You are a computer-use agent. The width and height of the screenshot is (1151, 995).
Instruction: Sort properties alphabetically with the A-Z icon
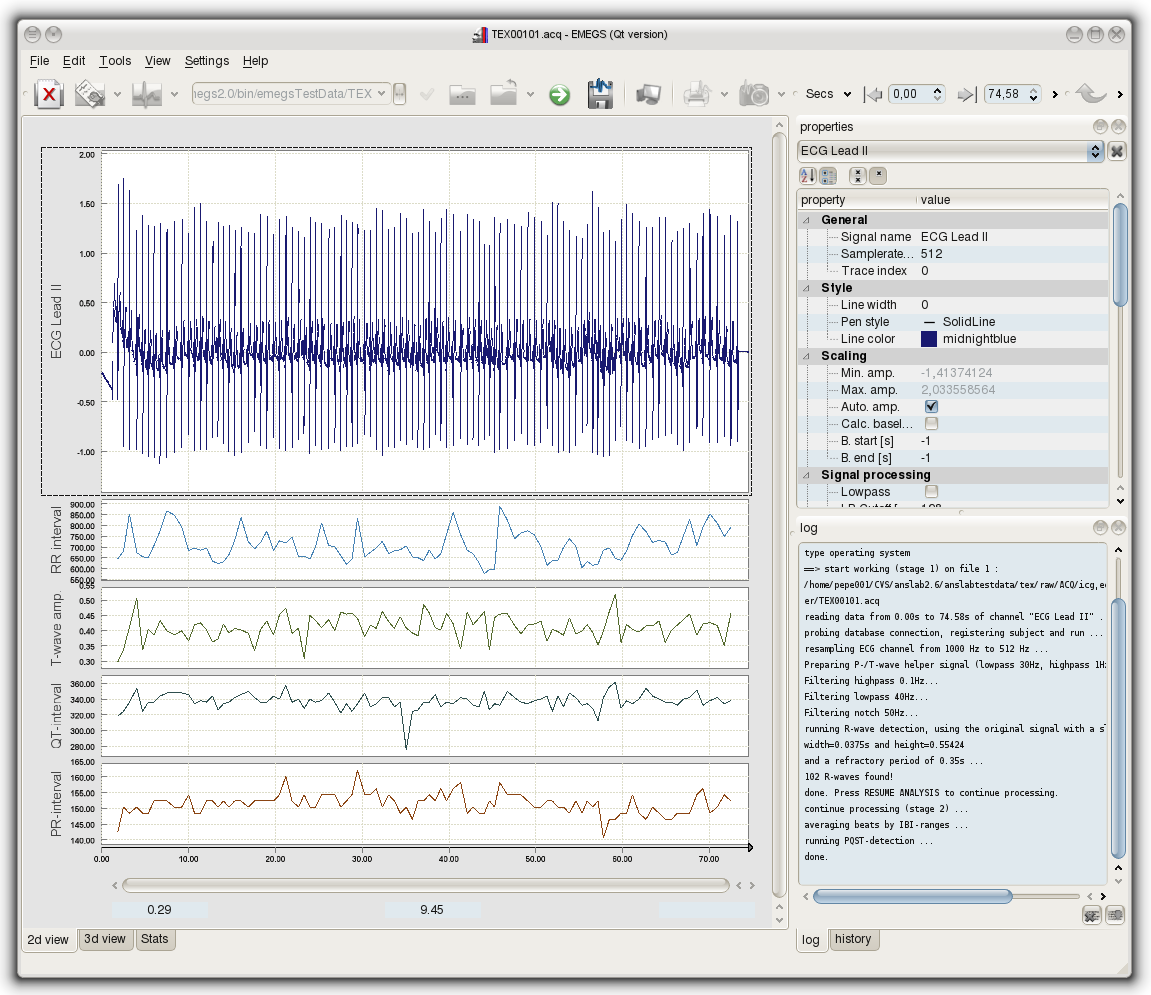pyautogui.click(x=808, y=176)
